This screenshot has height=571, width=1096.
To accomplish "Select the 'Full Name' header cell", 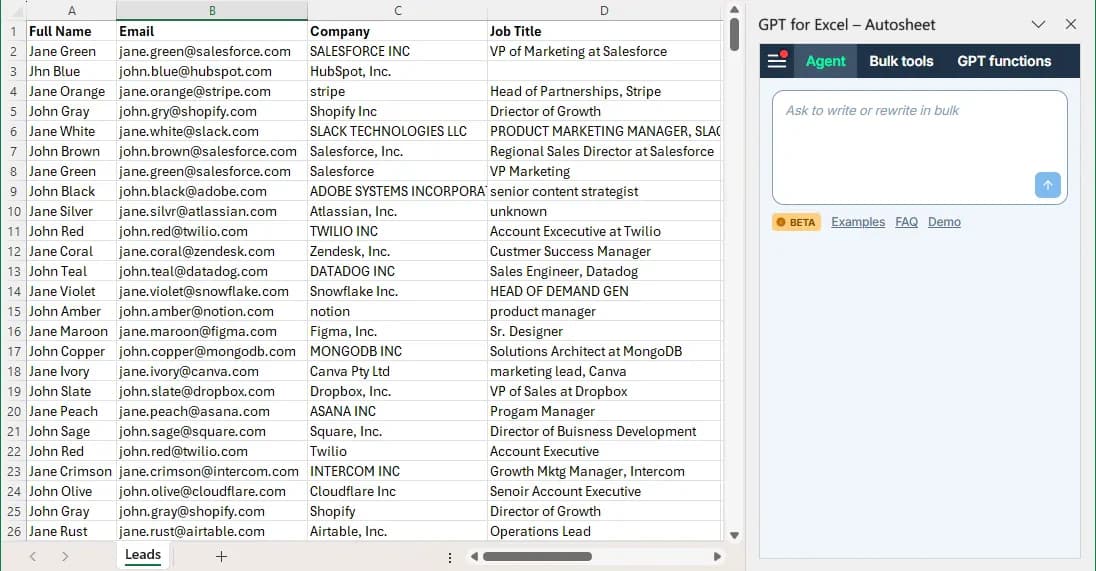I will (71, 31).
